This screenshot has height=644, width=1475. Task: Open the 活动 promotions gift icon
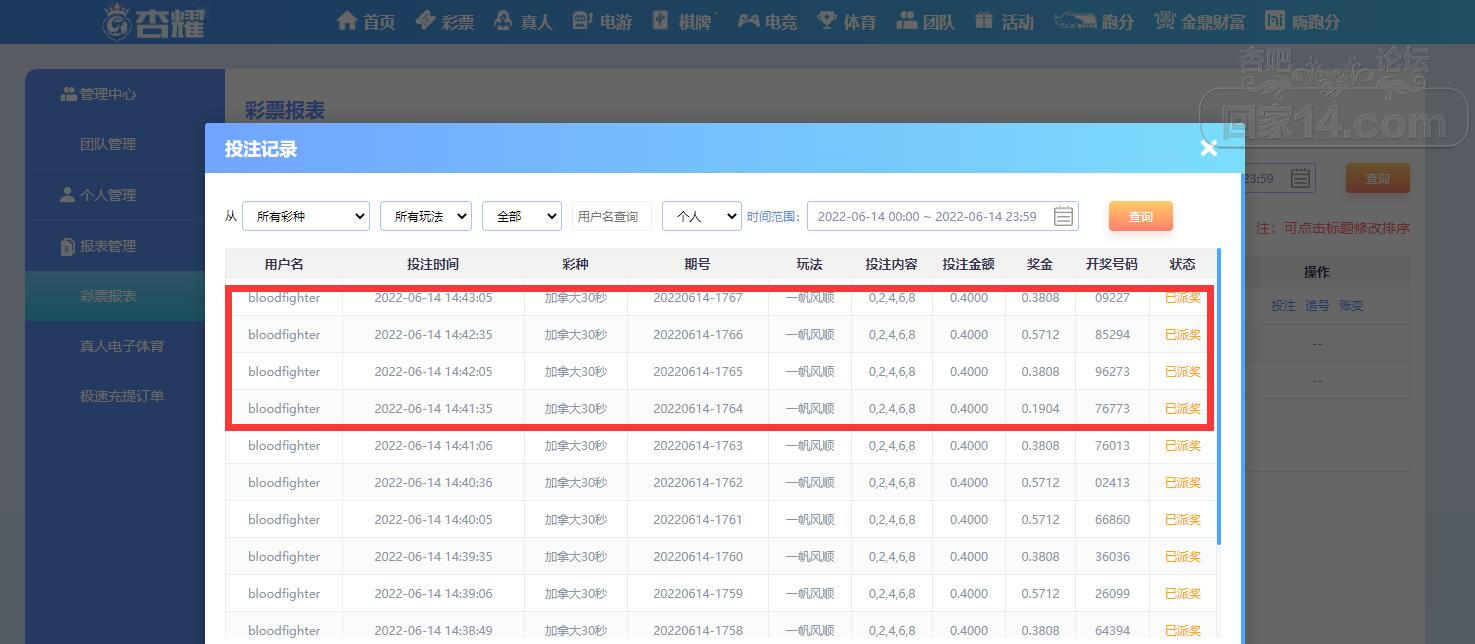[984, 20]
